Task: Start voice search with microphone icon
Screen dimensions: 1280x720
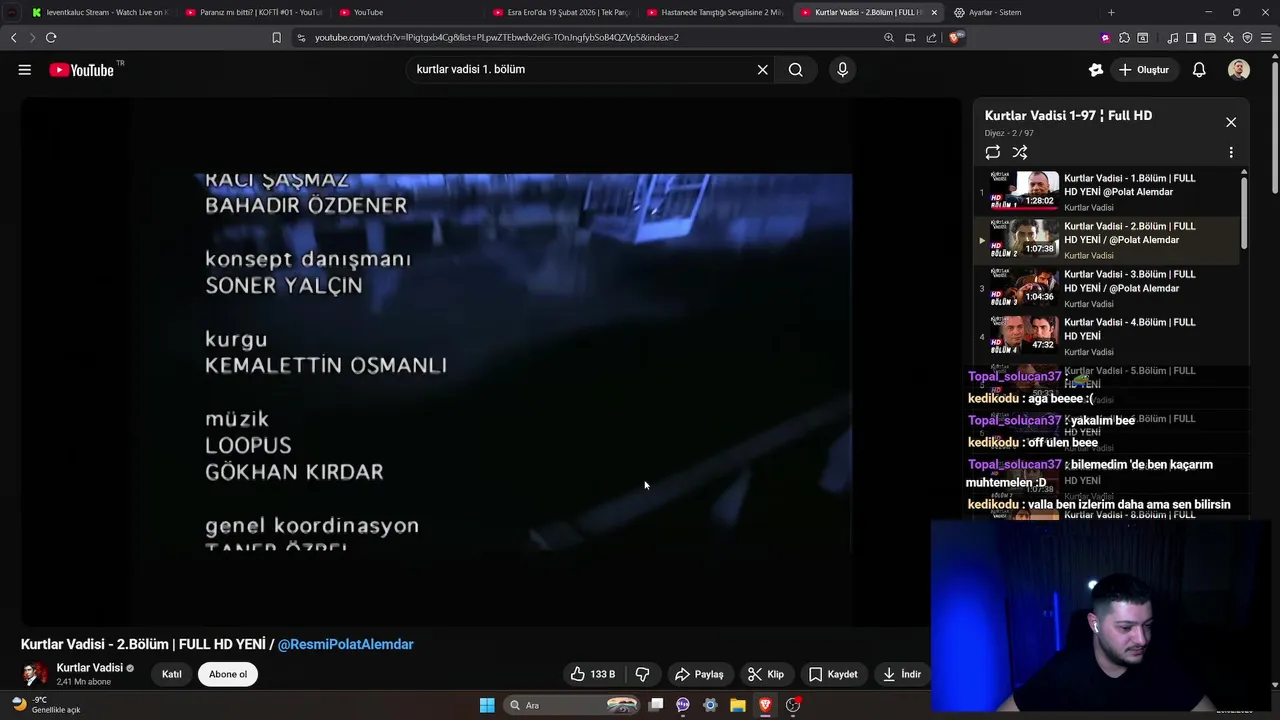Action: point(842,70)
